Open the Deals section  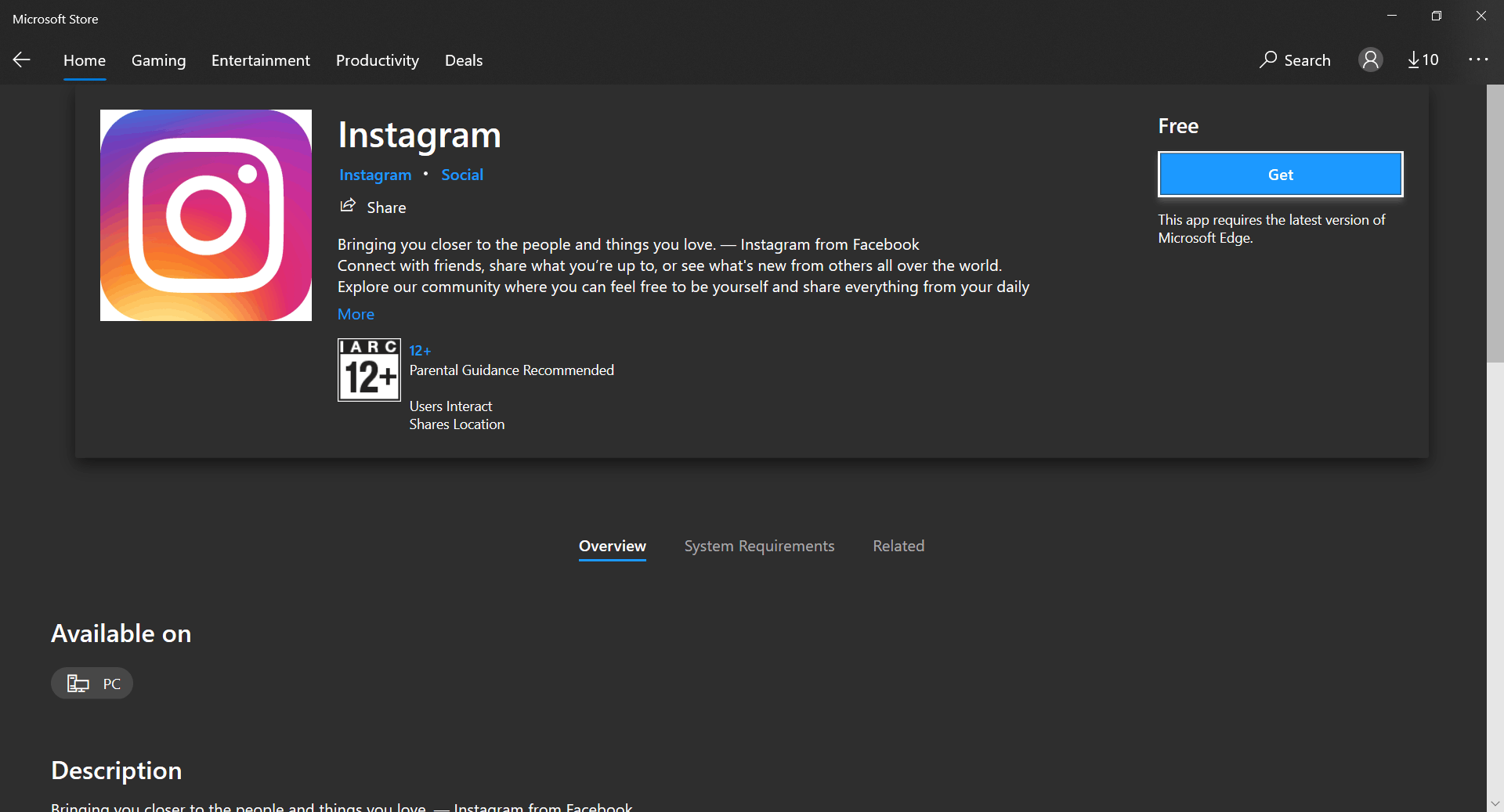pos(464,60)
